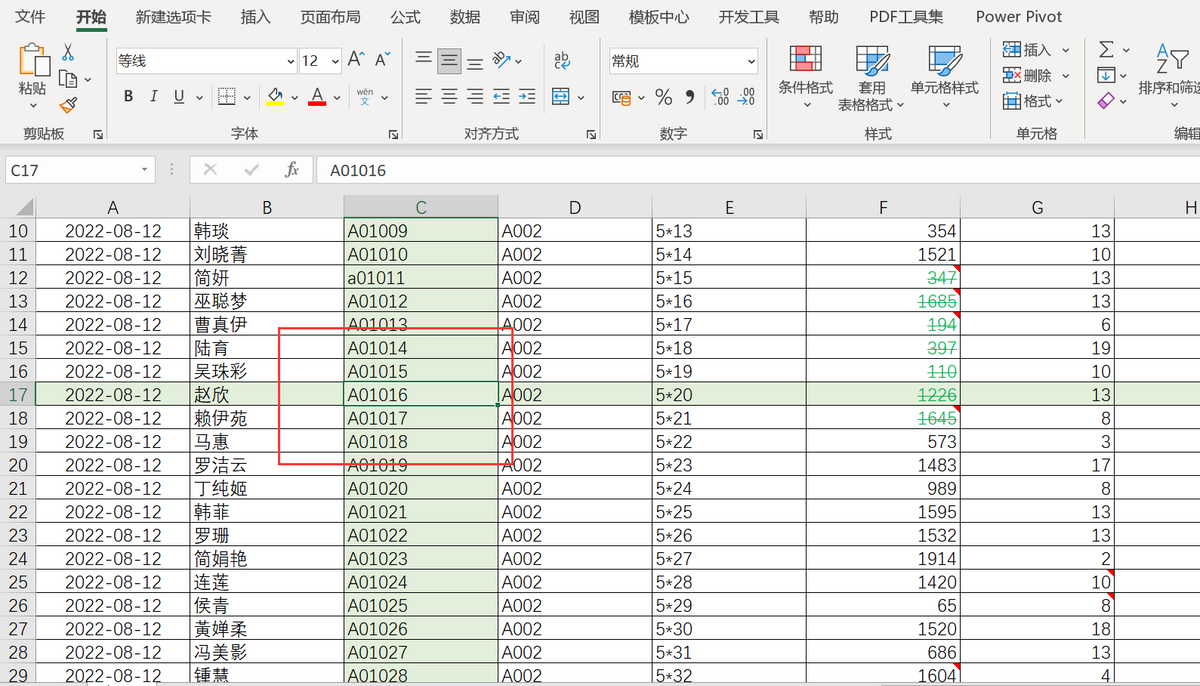This screenshot has height=686, width=1200.
Task: Apply red font color
Action: click(x=317, y=97)
